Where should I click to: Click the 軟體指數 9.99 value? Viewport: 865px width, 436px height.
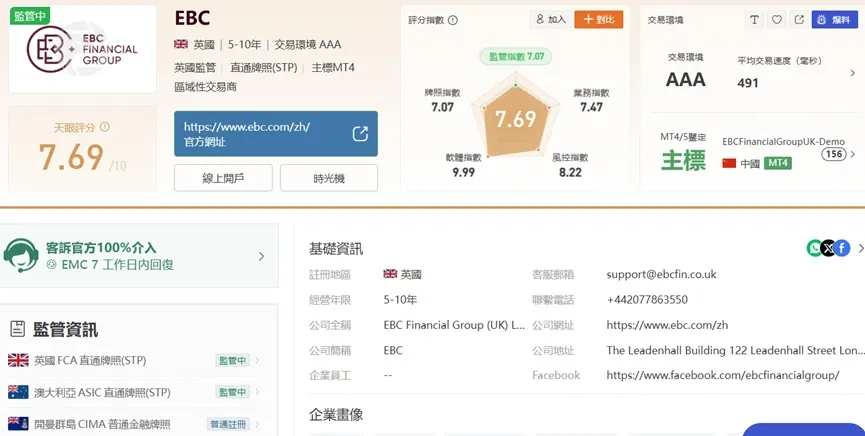(x=463, y=172)
